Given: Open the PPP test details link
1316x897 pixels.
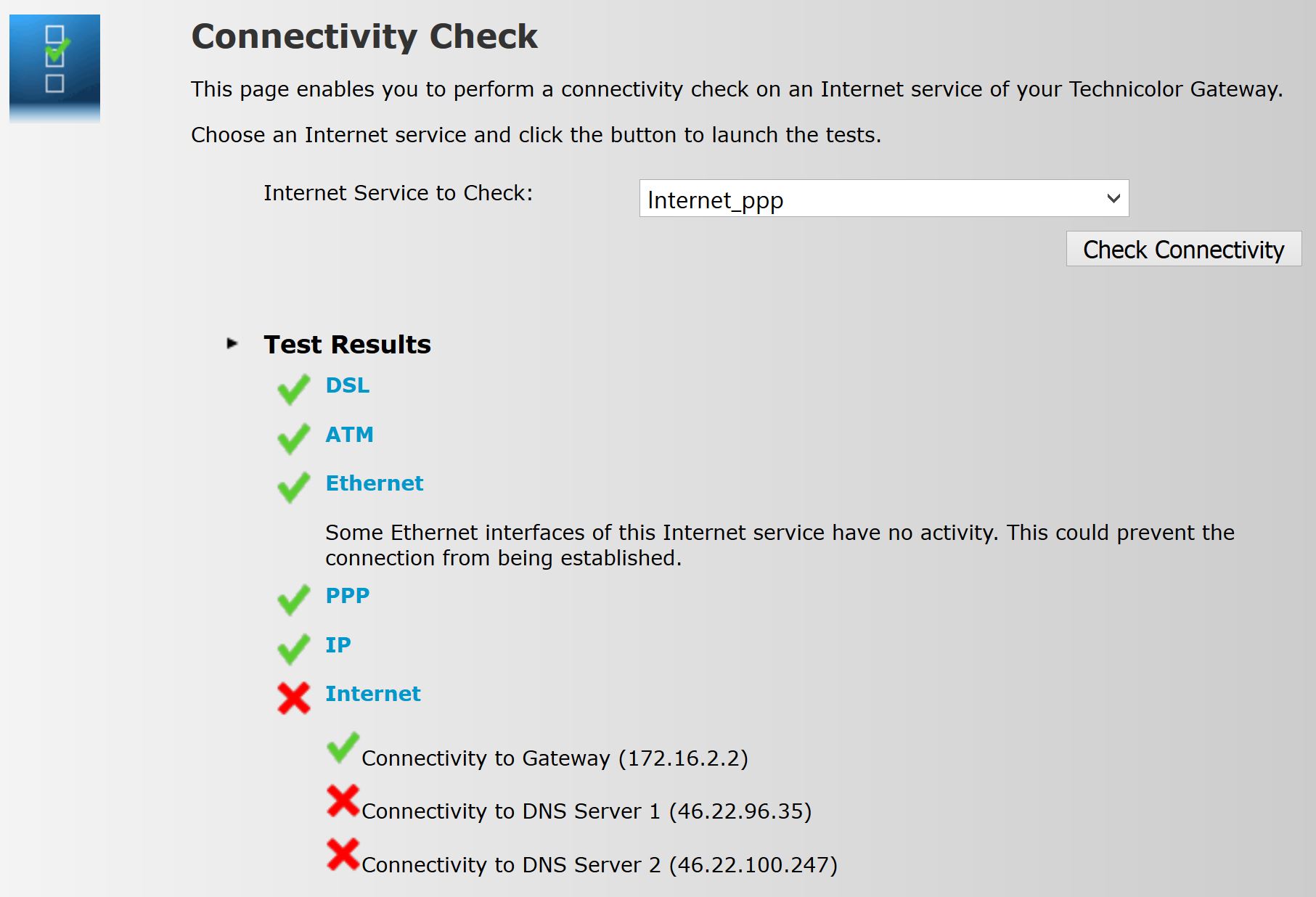Looking at the screenshot, I should click(348, 595).
